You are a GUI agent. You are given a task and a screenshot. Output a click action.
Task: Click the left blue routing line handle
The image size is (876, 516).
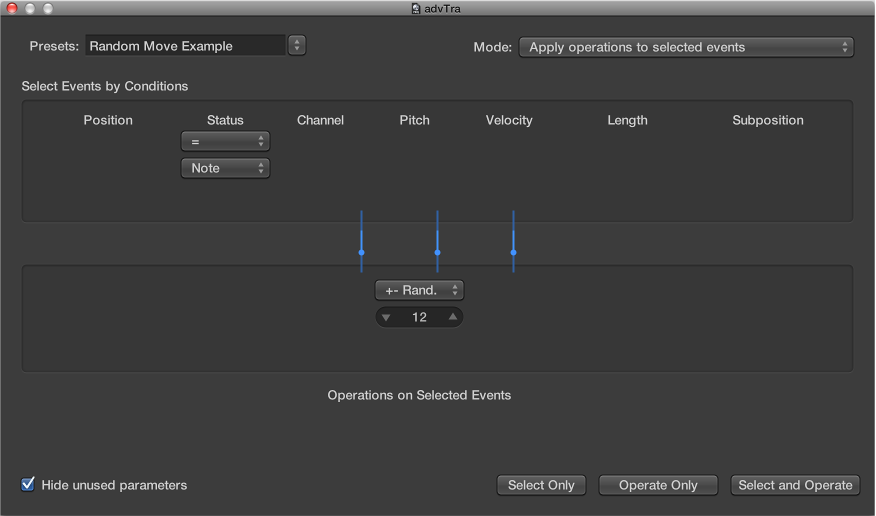coord(361,252)
